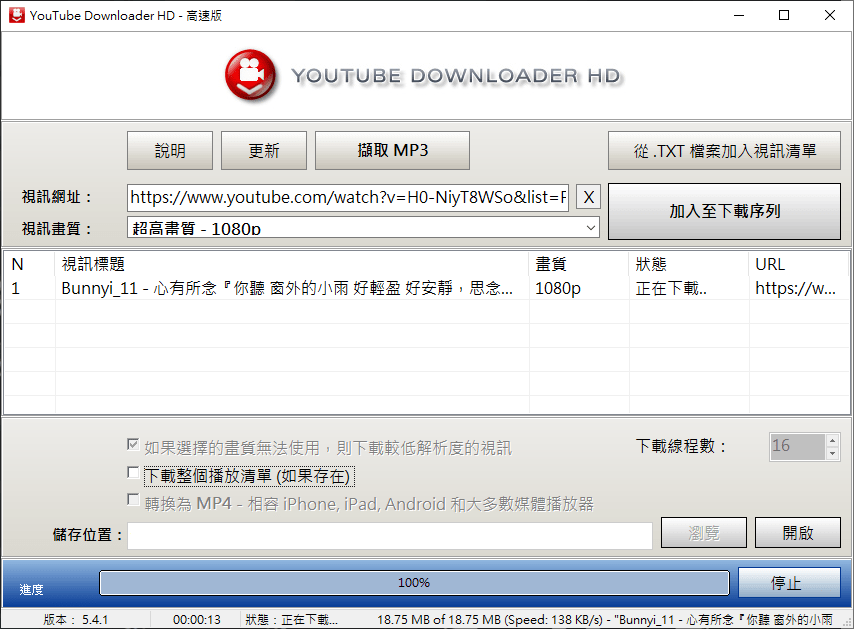Select 超高畫質 - 1080p quality option

pos(300,227)
